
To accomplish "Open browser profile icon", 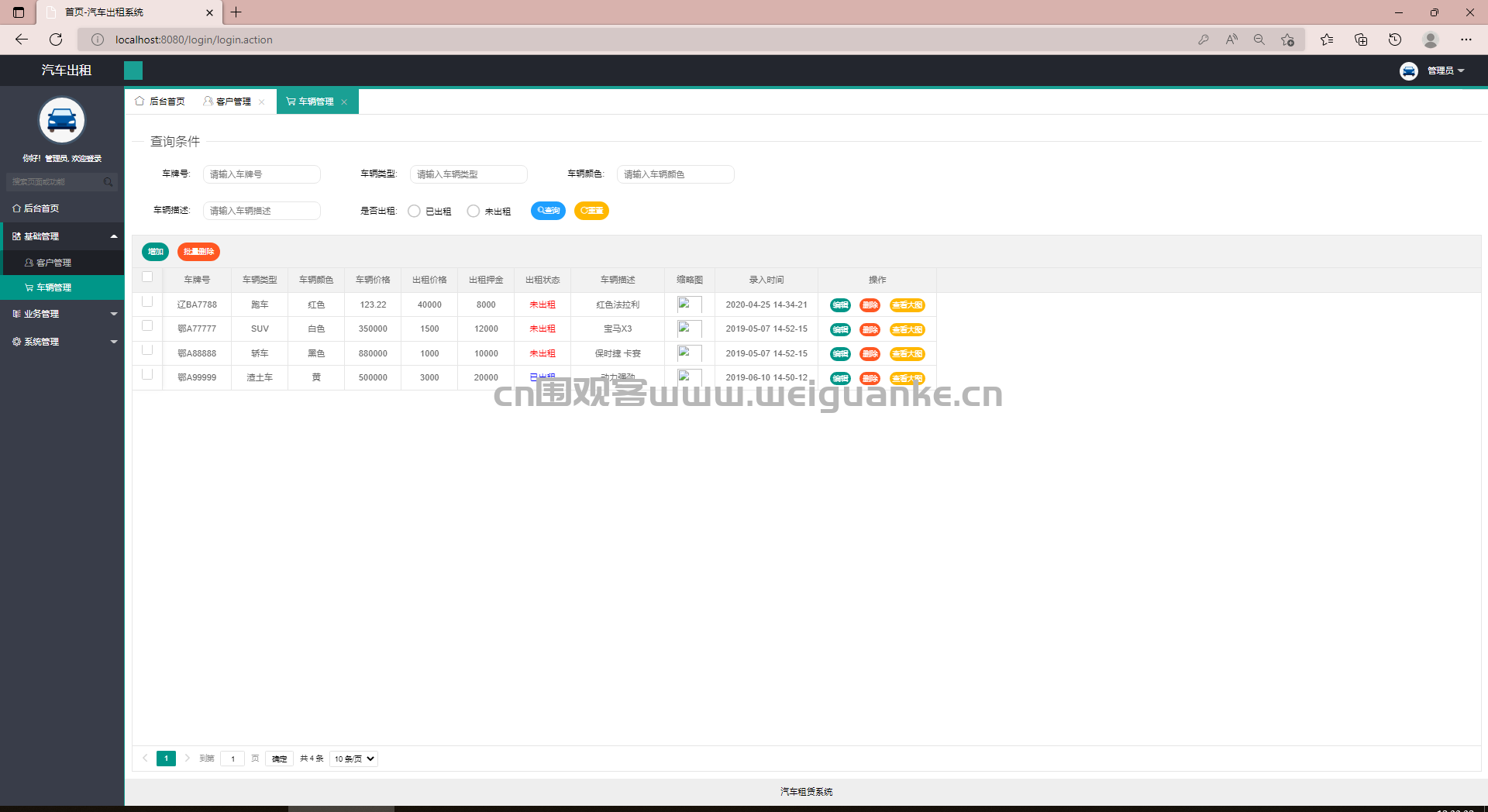I will [1431, 40].
